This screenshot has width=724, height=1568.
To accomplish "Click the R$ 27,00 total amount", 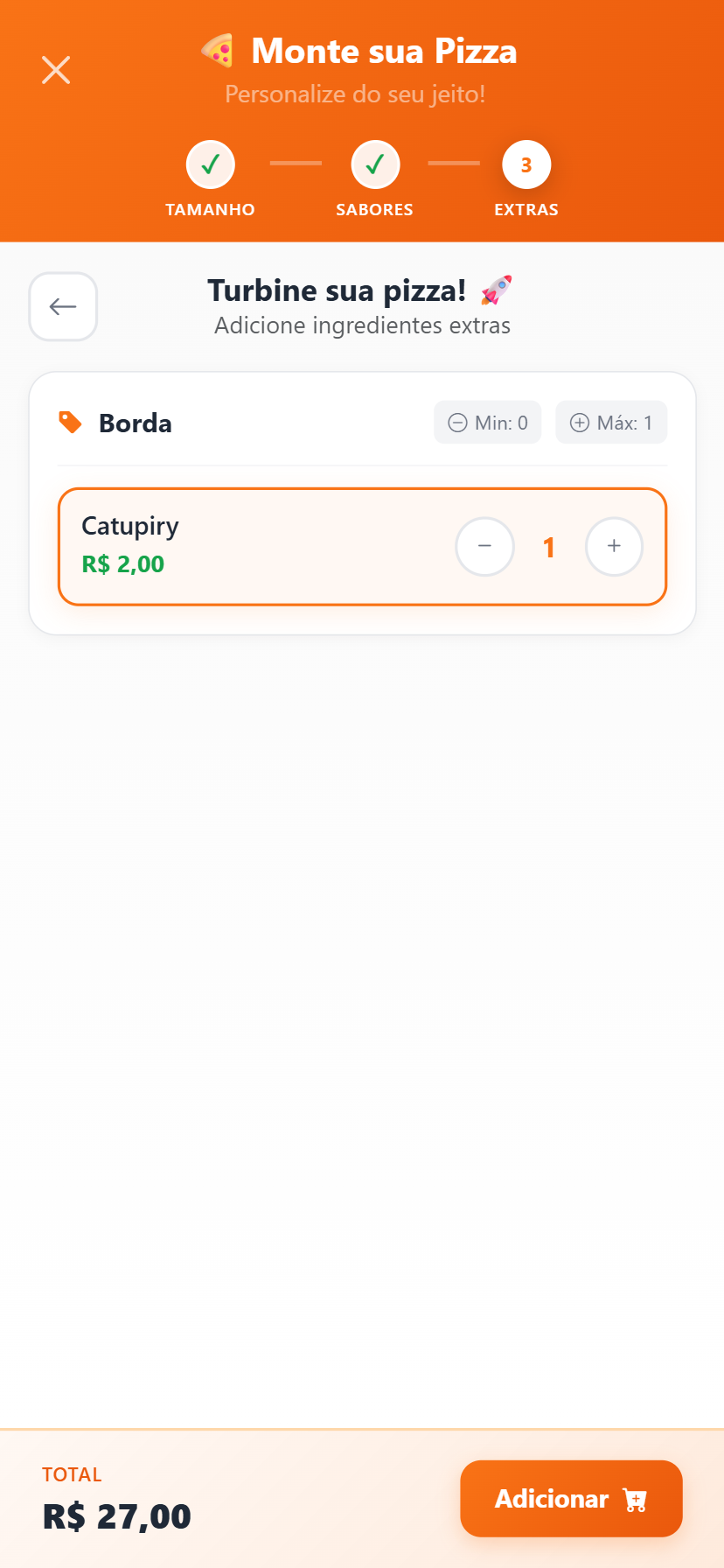I will tap(117, 1516).
